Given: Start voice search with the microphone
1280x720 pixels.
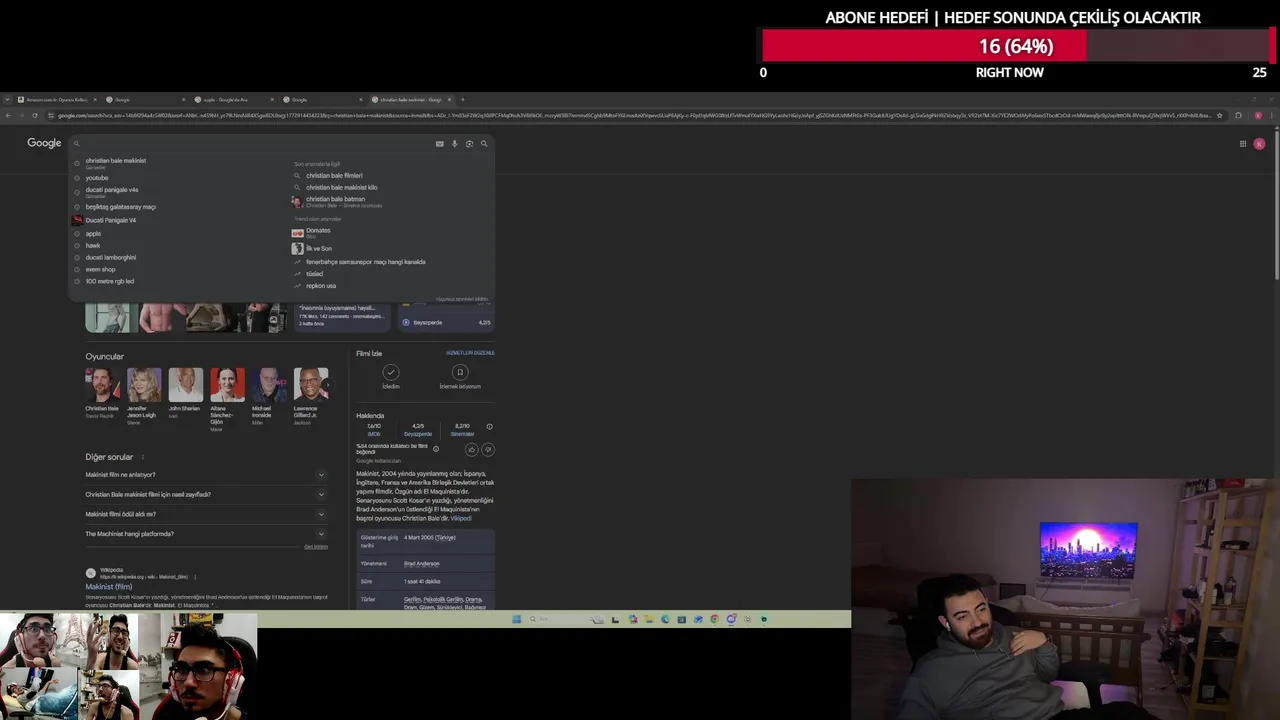Looking at the screenshot, I should point(454,144).
